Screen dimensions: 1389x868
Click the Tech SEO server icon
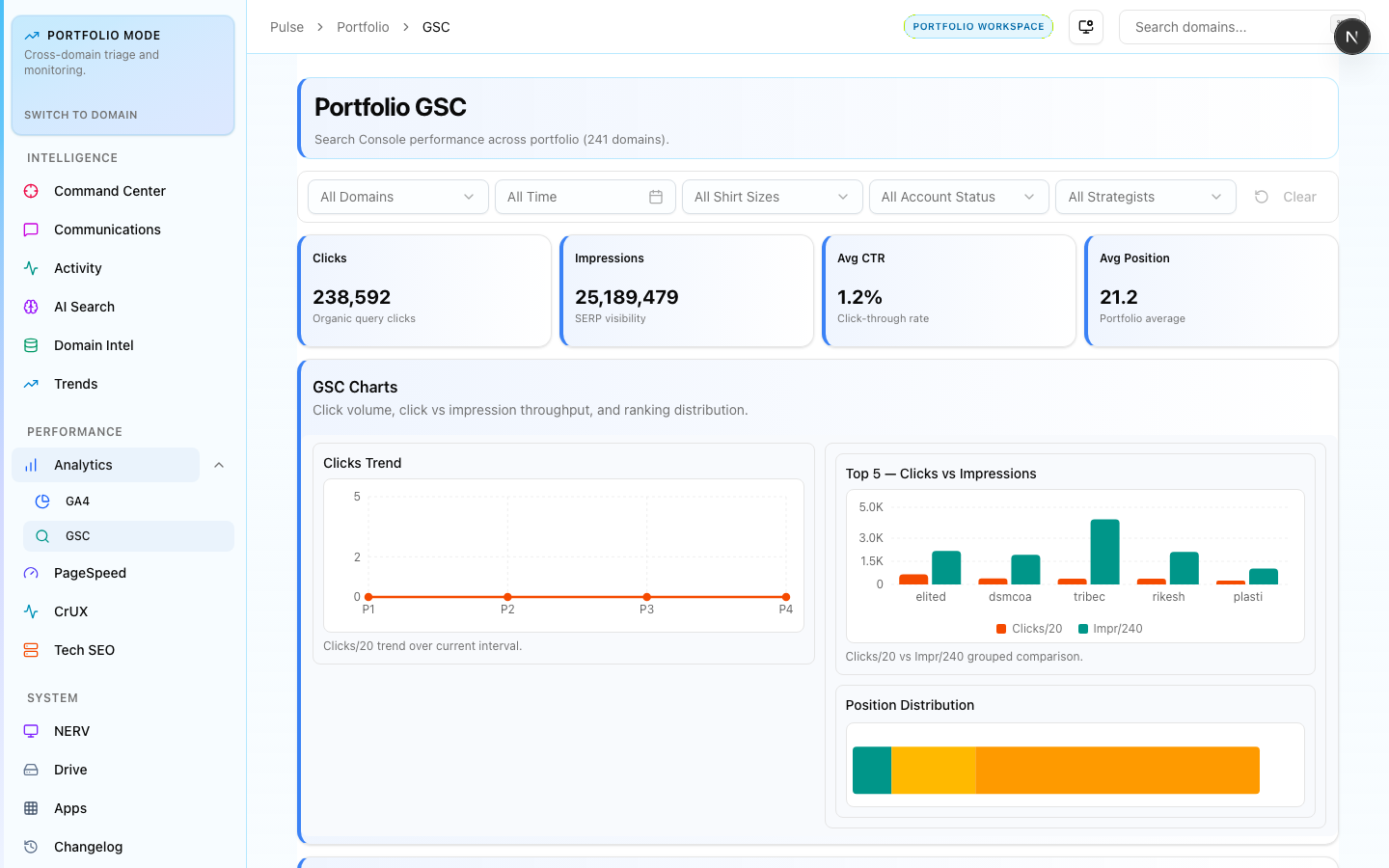tap(31, 650)
